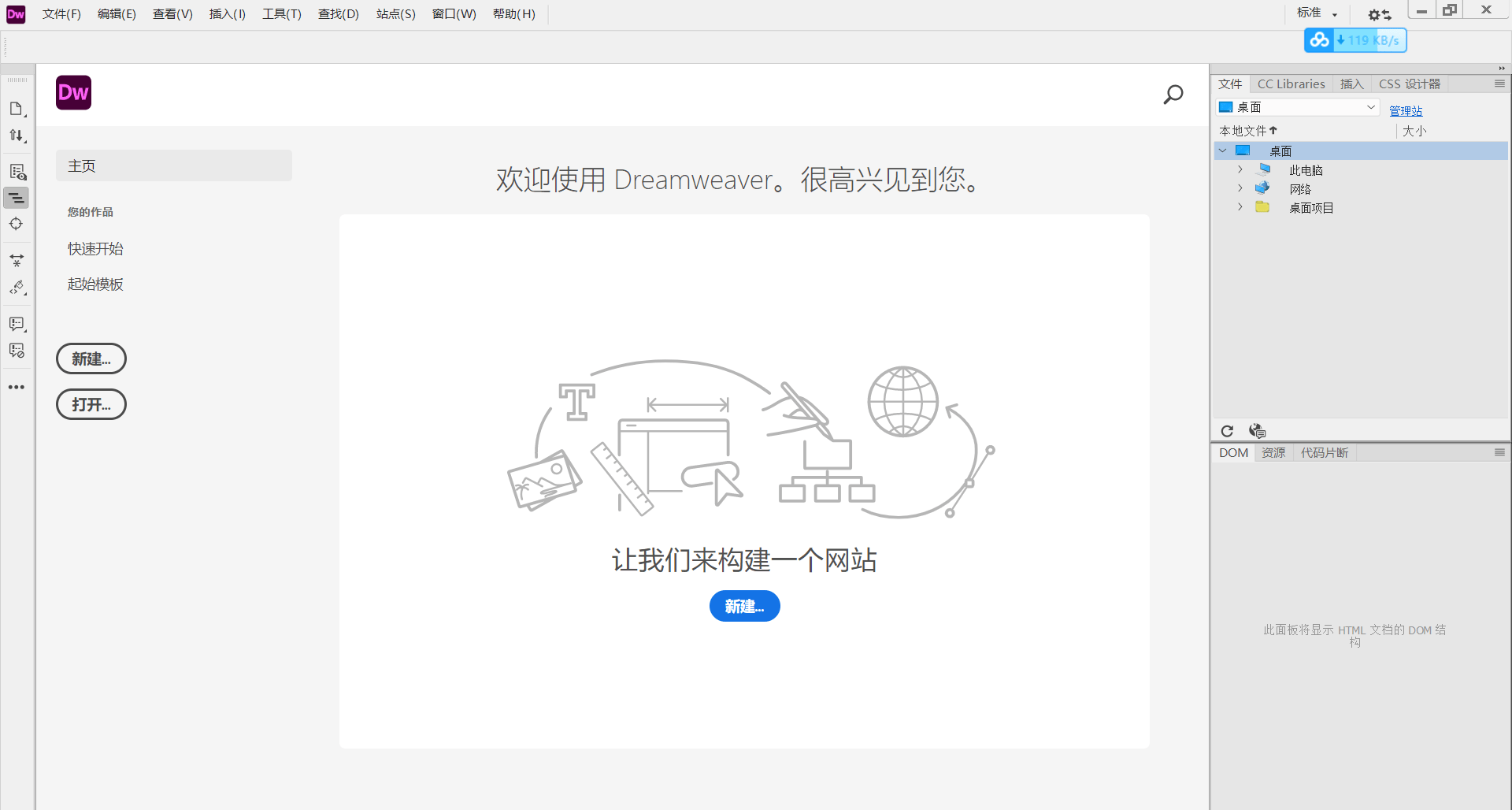Refresh the Files panel list
This screenshot has height=810, width=1512.
click(1227, 431)
